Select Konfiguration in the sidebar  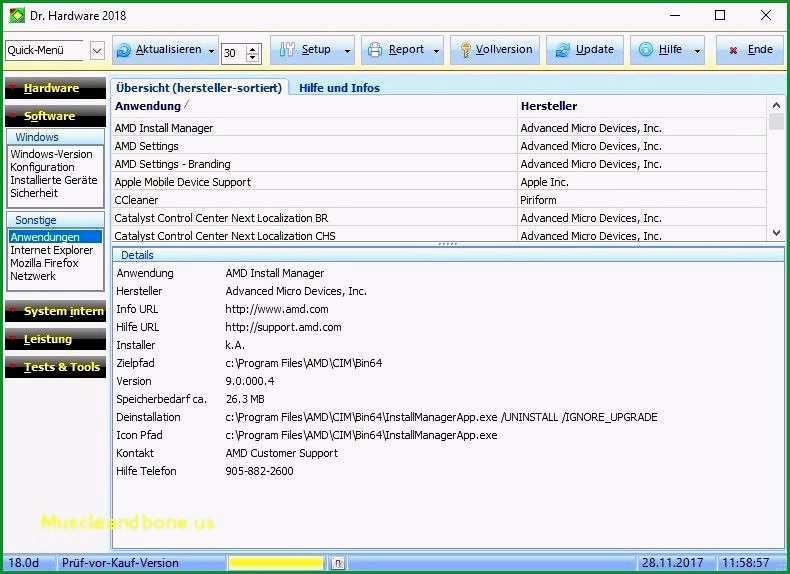(42, 167)
